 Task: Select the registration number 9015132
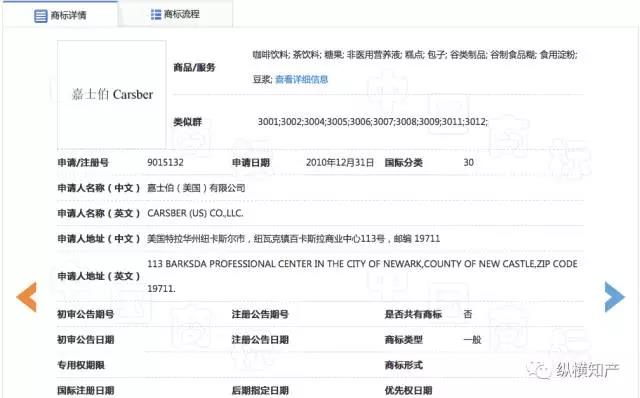[x=165, y=162]
